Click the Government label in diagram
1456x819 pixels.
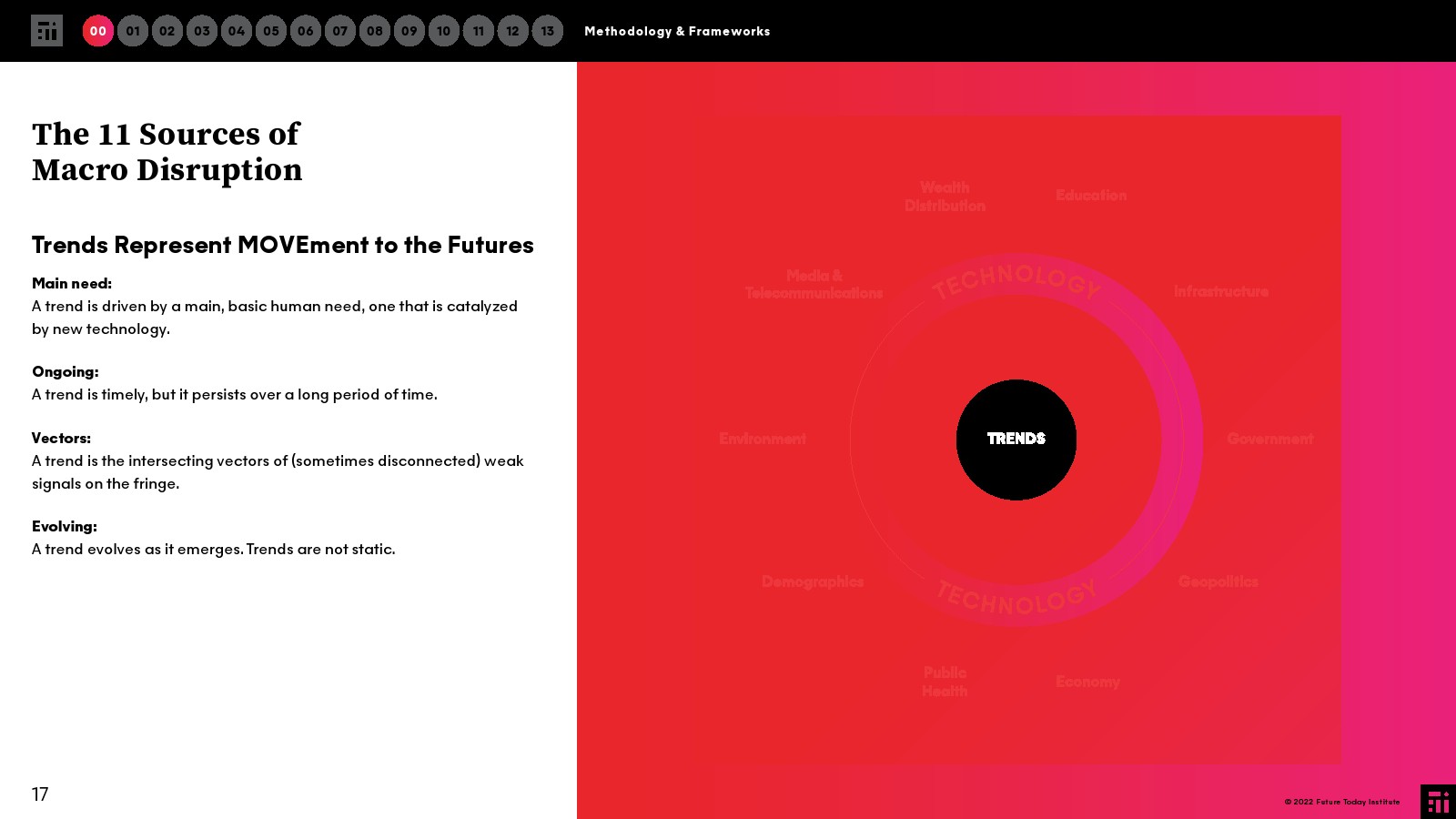[x=1270, y=440]
